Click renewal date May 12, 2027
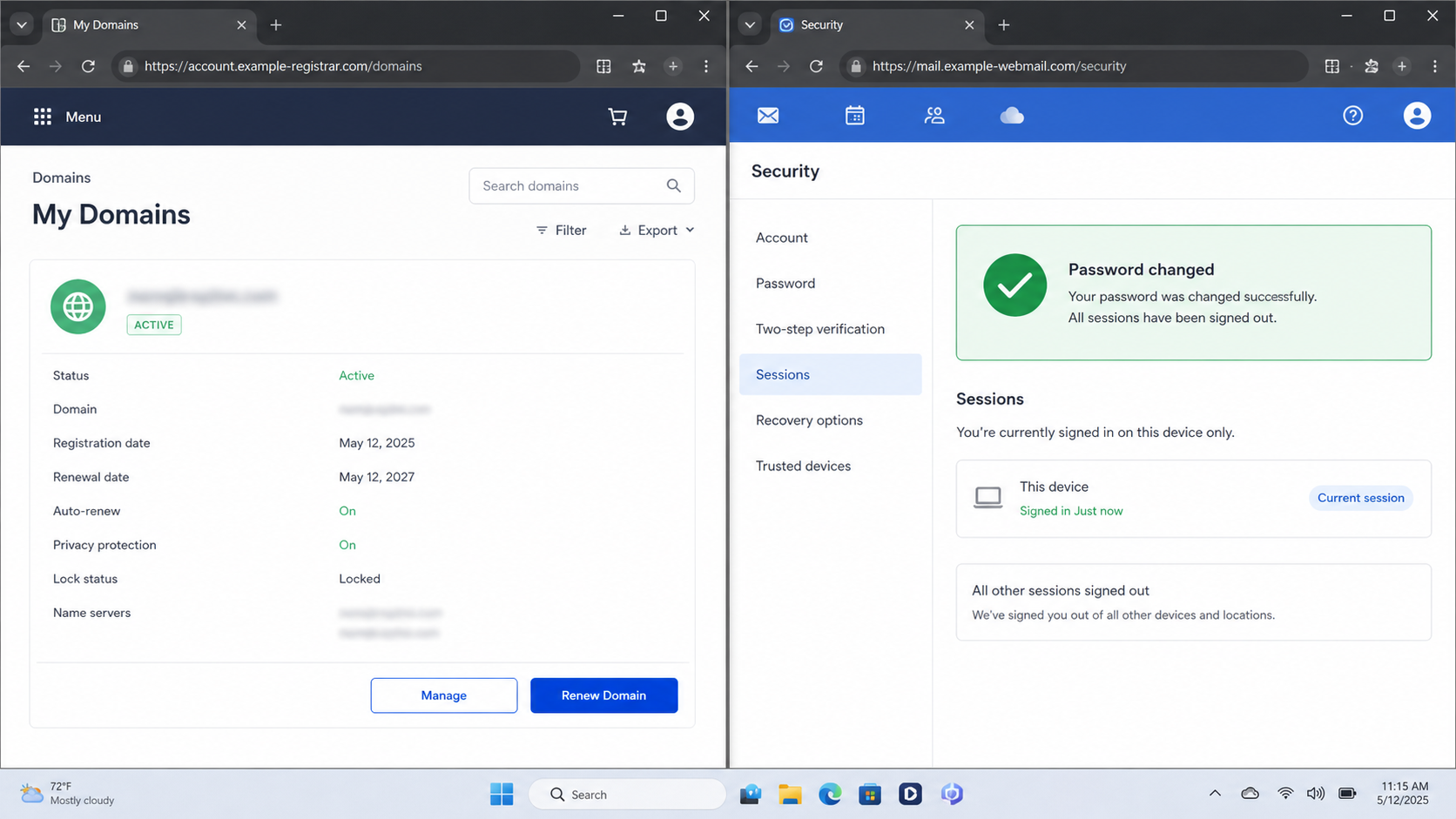 376,477
